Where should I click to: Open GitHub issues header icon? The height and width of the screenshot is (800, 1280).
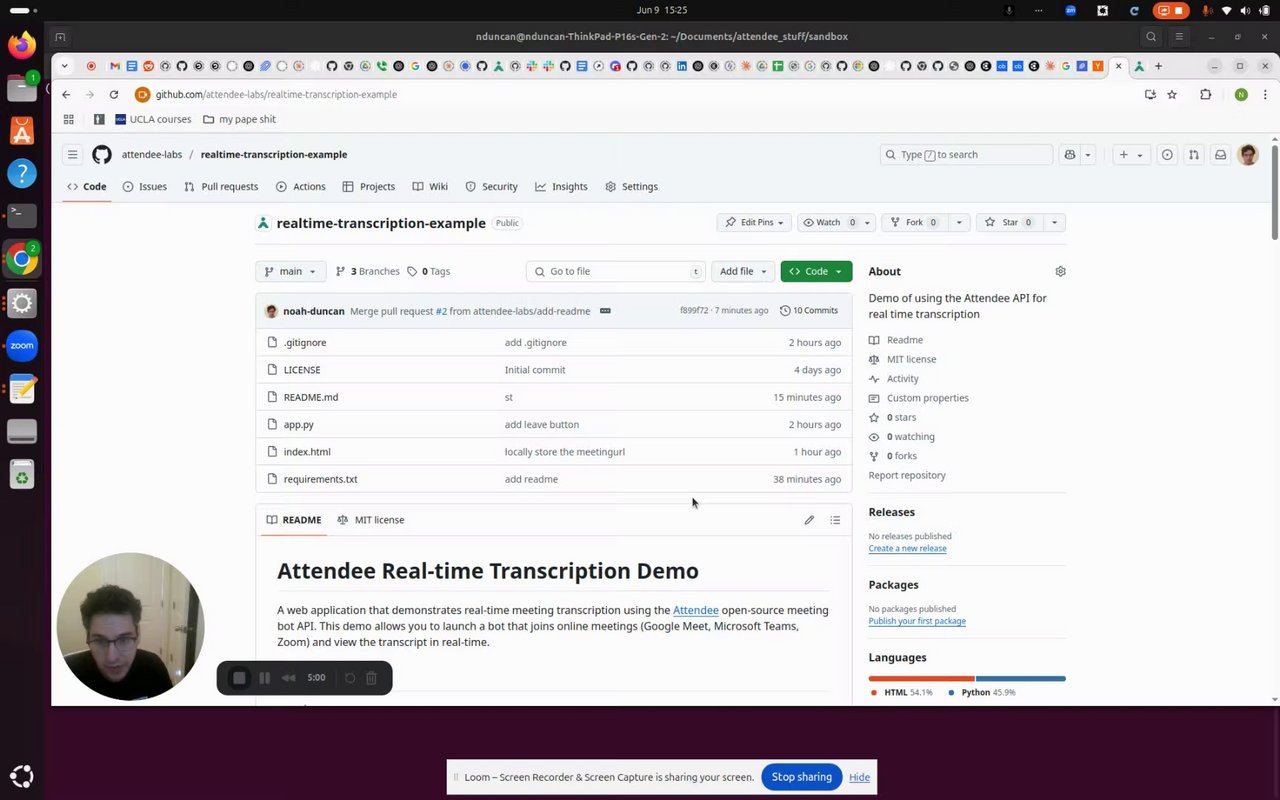[x=1167, y=155]
